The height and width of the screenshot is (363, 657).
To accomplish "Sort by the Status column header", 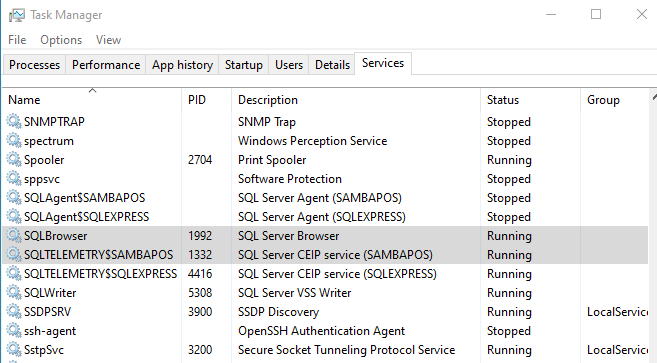I will coord(530,100).
